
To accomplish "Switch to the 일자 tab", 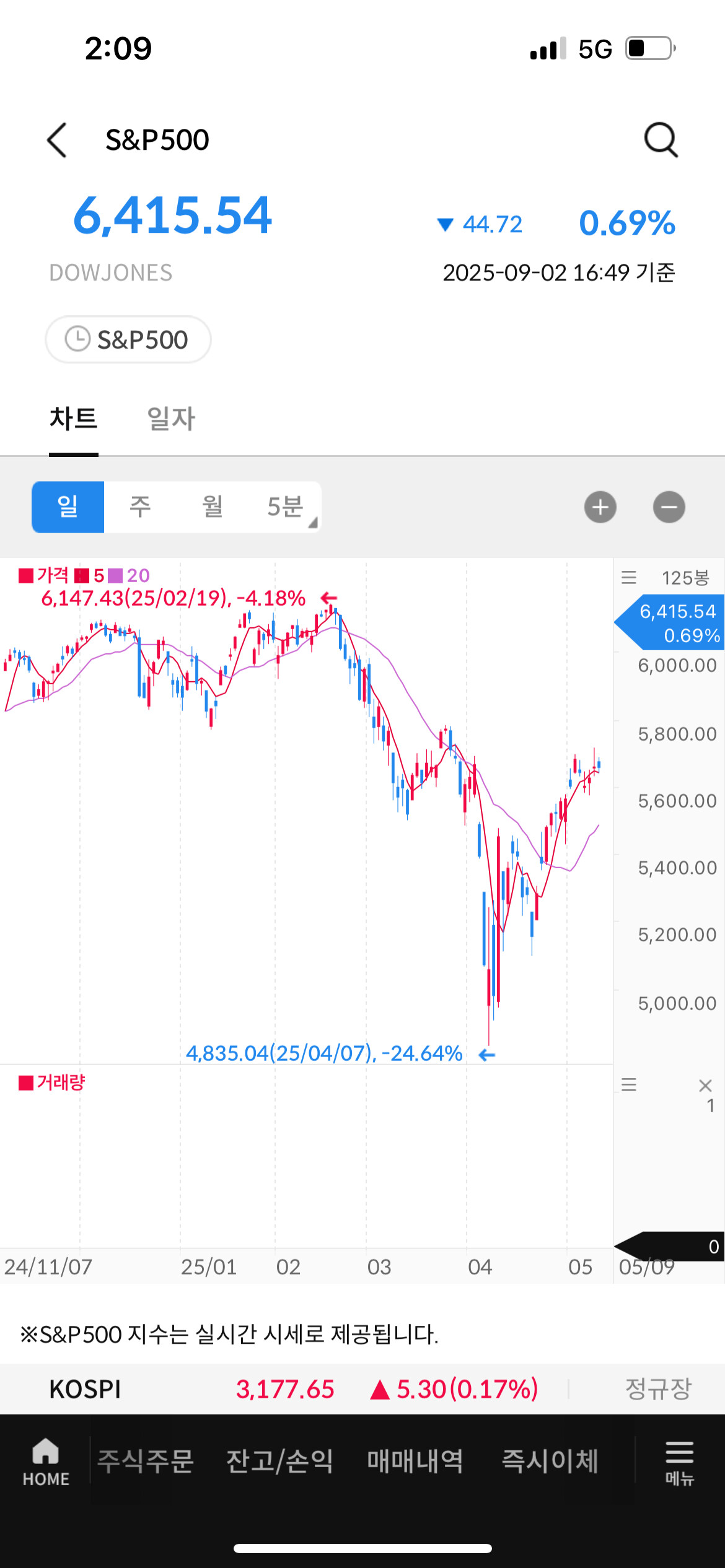I will point(171,419).
